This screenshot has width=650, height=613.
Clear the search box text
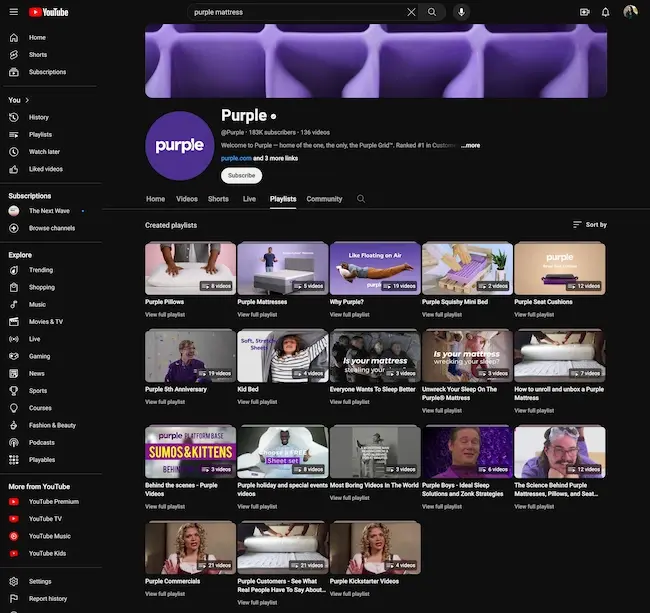(411, 12)
